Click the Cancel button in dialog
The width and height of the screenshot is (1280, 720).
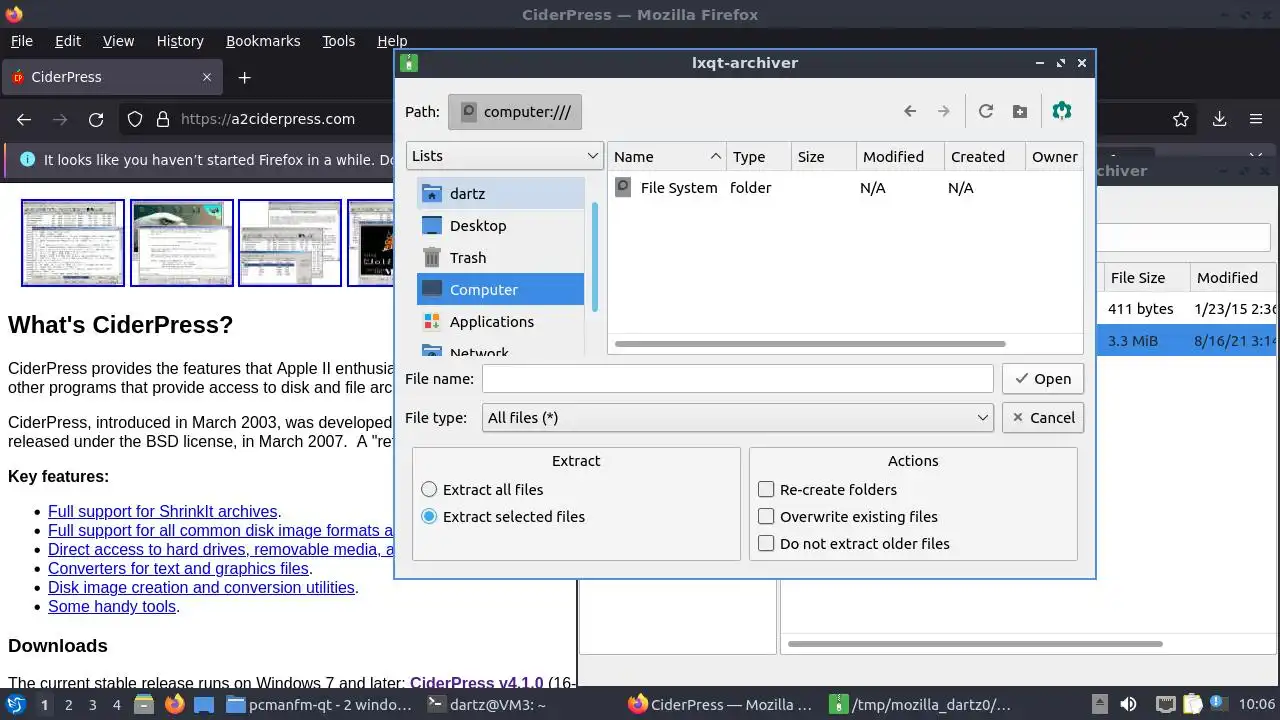click(1042, 418)
